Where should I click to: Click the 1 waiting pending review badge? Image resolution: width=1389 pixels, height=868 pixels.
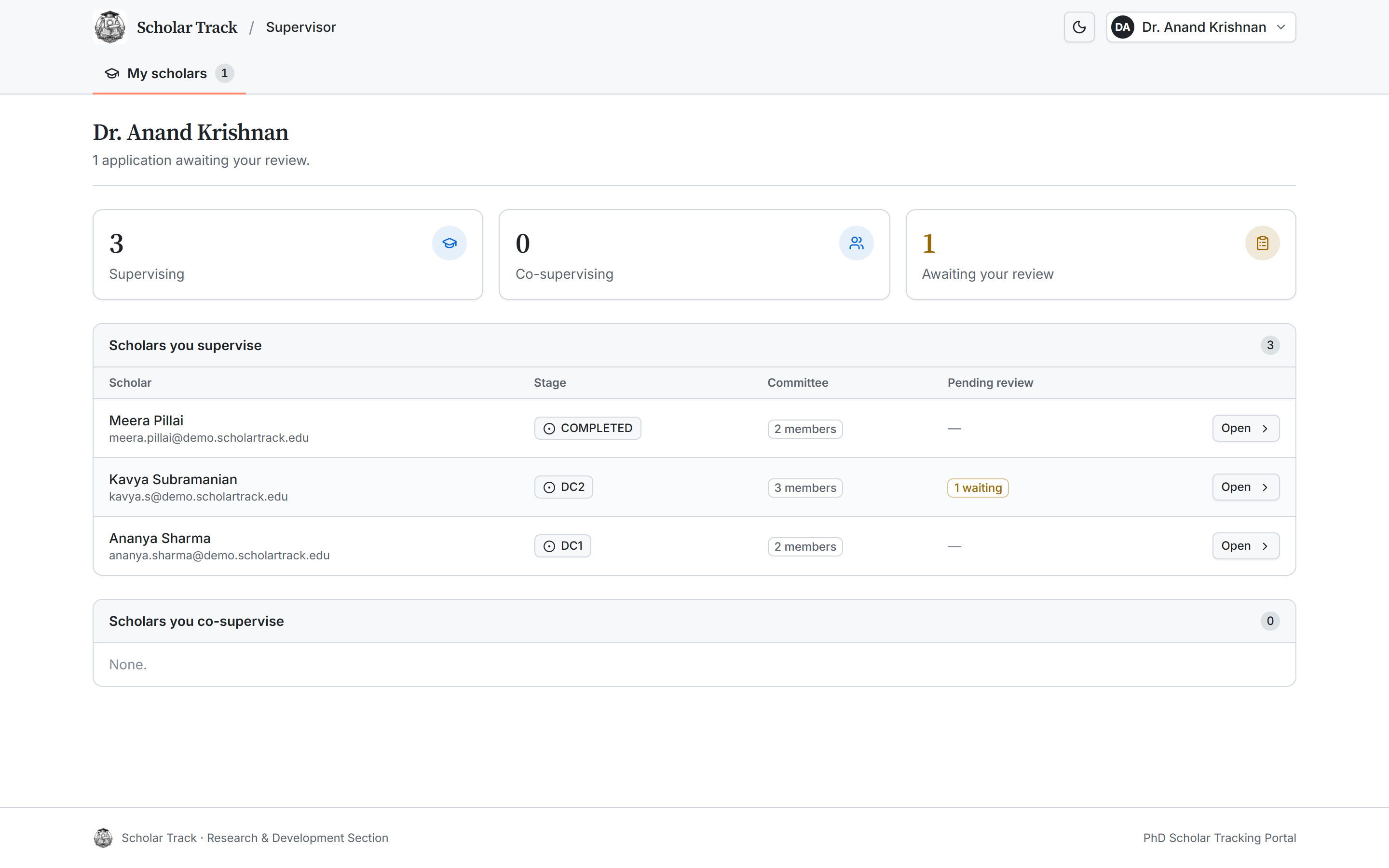tap(978, 488)
